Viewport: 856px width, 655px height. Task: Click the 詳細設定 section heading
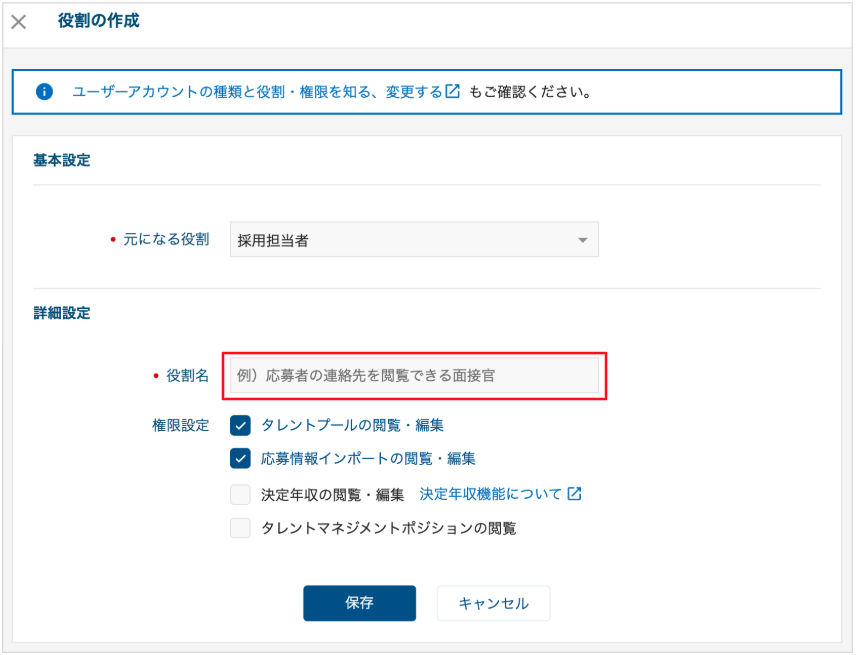pyautogui.click(x=62, y=313)
